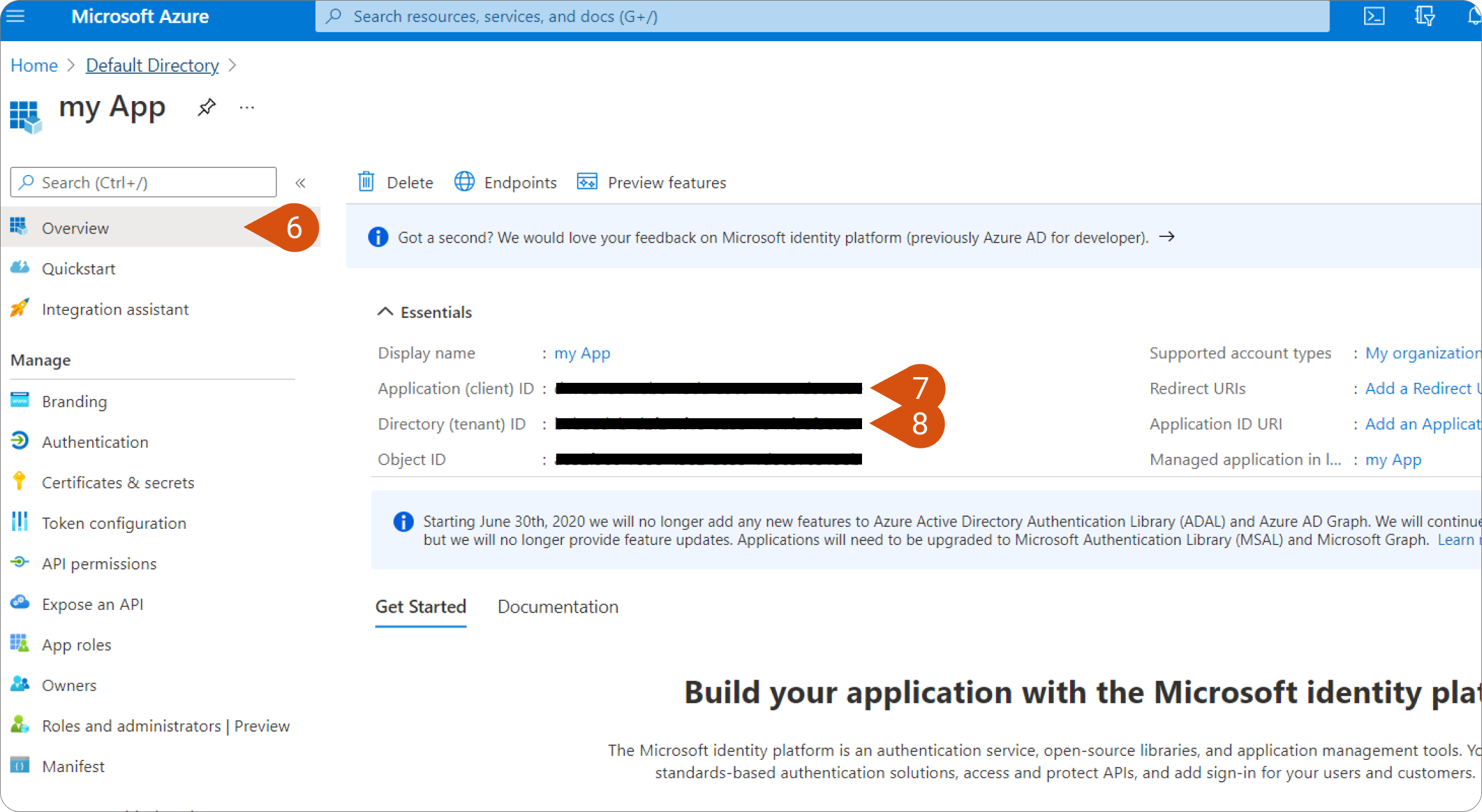Click the Roles and administrators icon

click(x=20, y=724)
